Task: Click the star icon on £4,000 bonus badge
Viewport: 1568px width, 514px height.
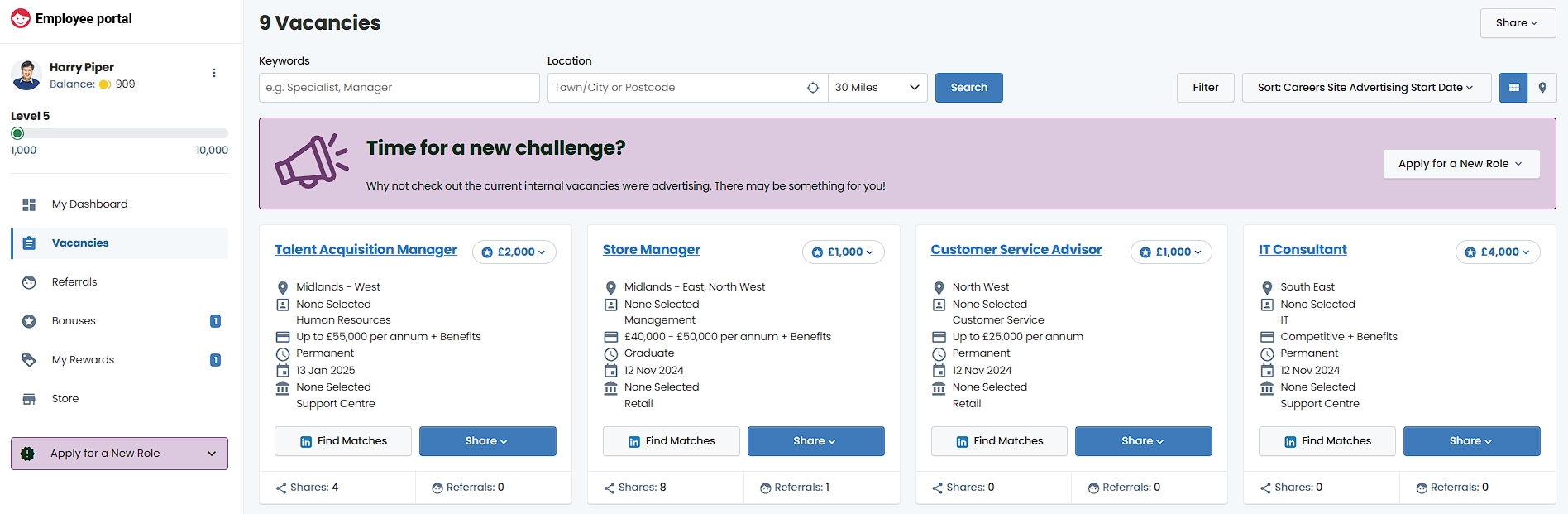Action: point(1470,252)
